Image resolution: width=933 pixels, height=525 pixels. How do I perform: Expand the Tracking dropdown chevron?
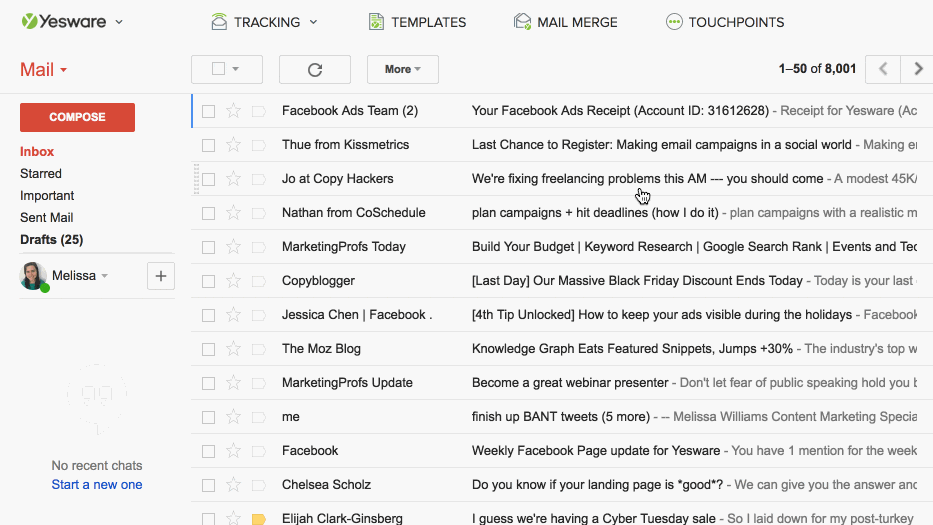tap(314, 22)
